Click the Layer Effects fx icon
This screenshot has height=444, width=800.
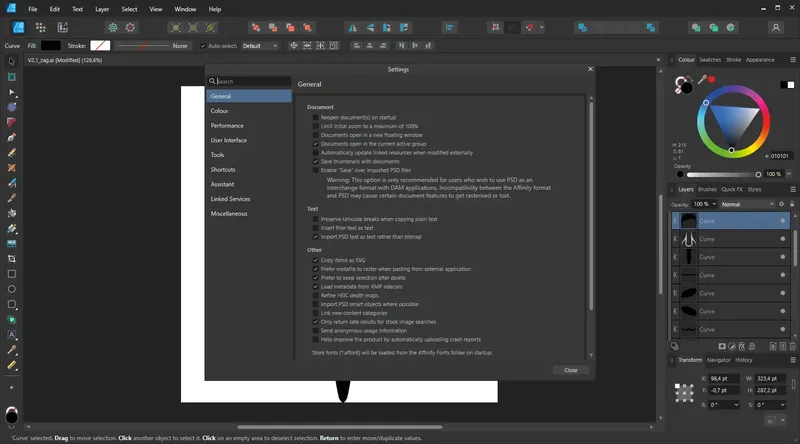click(x=742, y=347)
